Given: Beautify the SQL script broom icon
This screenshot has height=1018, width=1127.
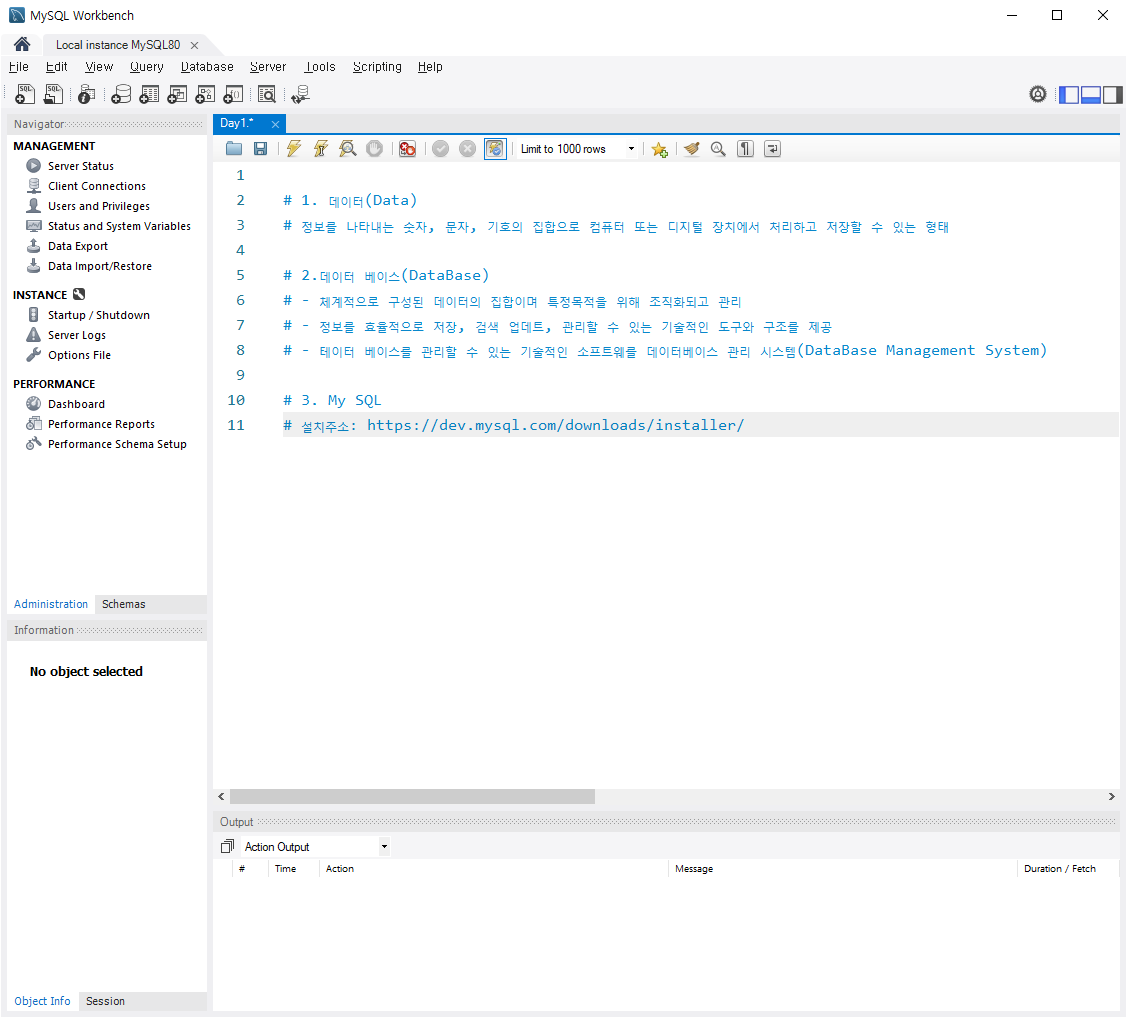Looking at the screenshot, I should (x=691, y=149).
